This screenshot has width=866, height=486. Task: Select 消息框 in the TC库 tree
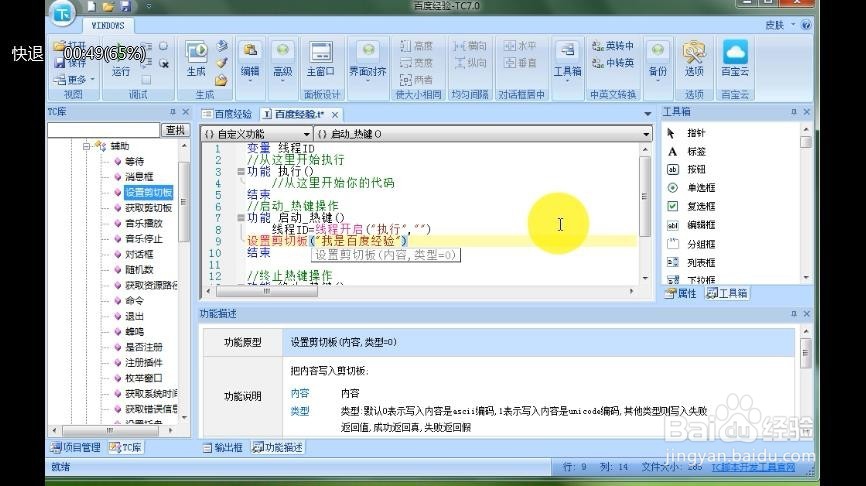pos(138,177)
